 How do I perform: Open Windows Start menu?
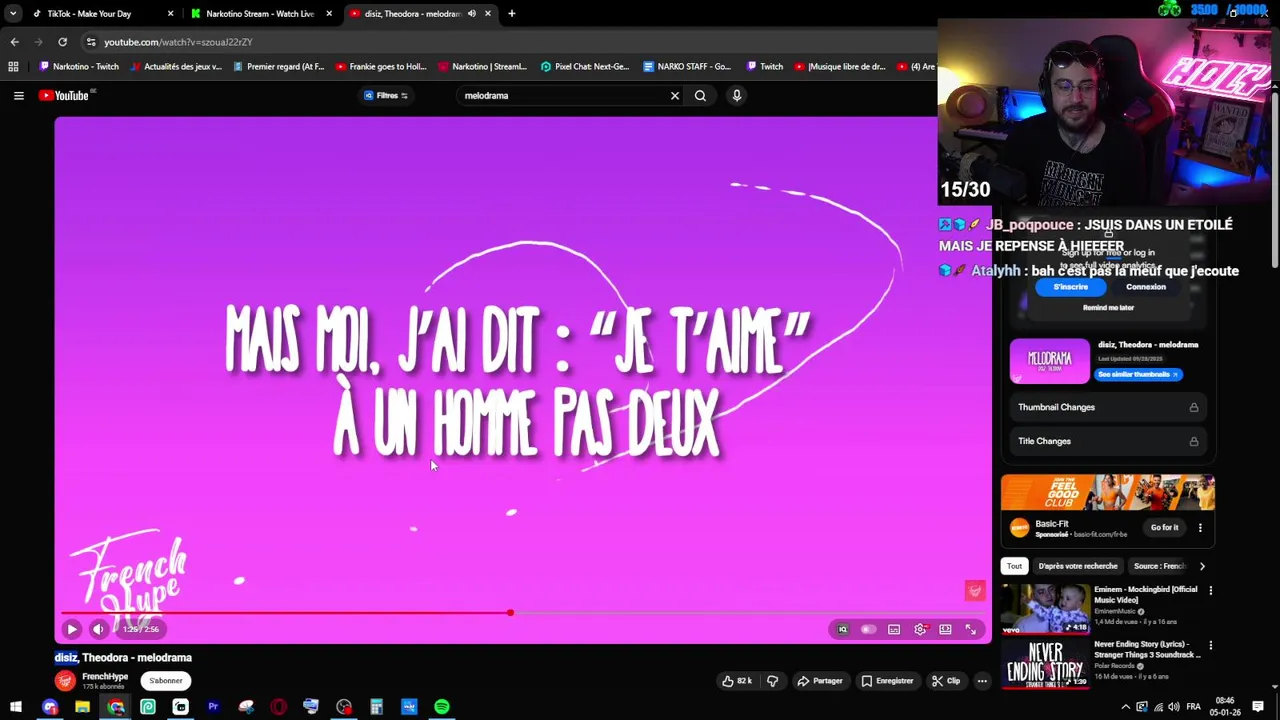[16, 707]
